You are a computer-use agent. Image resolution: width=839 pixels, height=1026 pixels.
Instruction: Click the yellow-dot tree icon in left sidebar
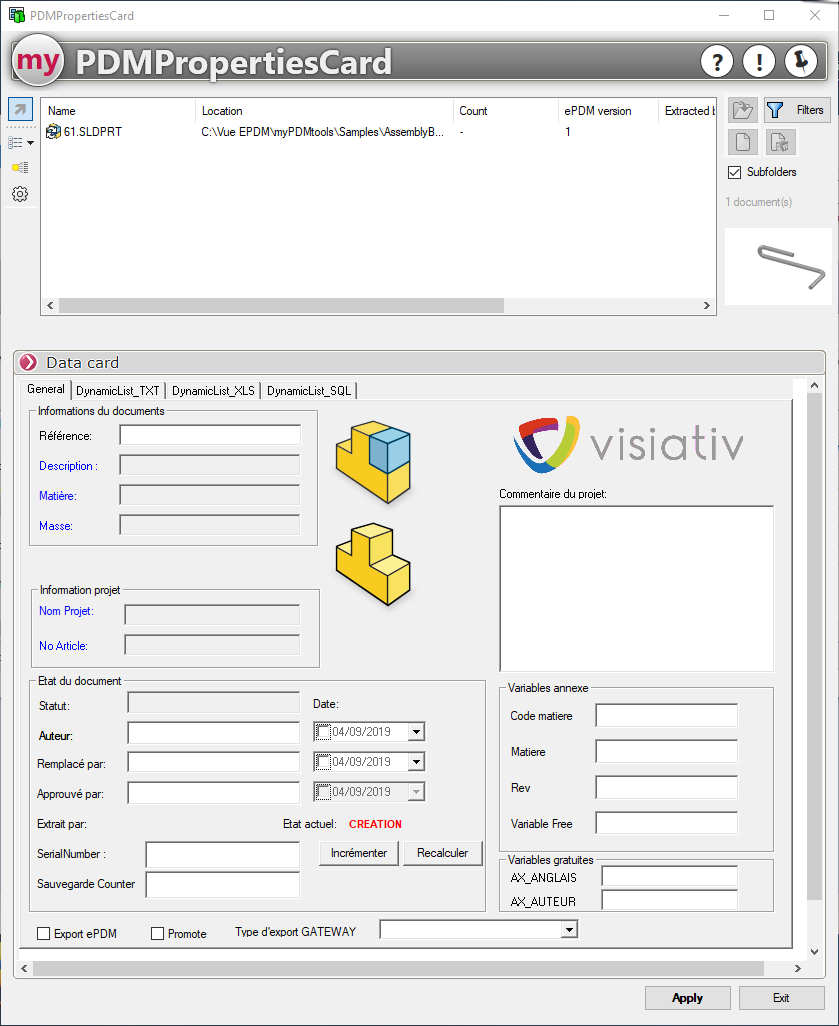(20, 167)
